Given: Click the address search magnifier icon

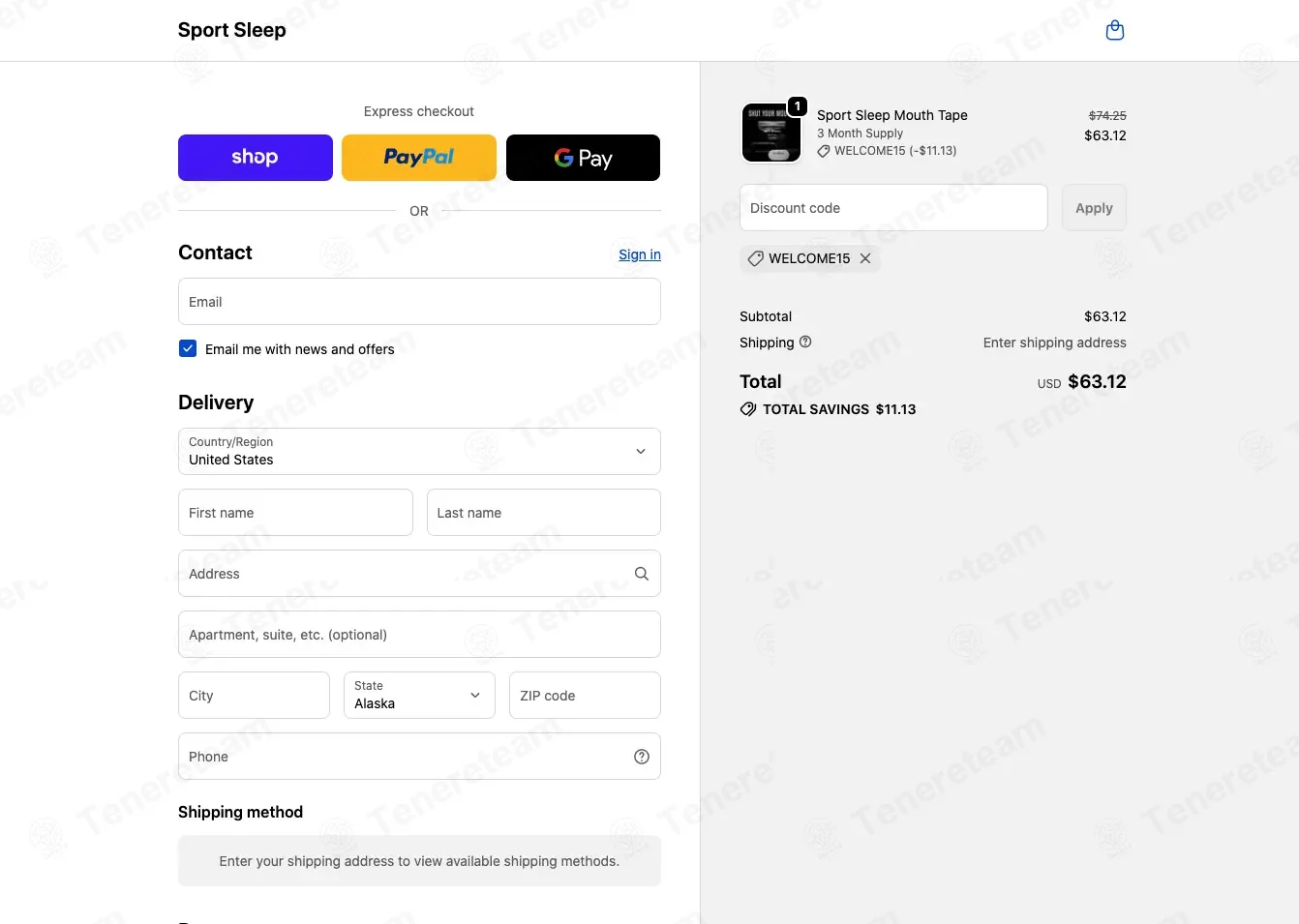Looking at the screenshot, I should tap(641, 574).
